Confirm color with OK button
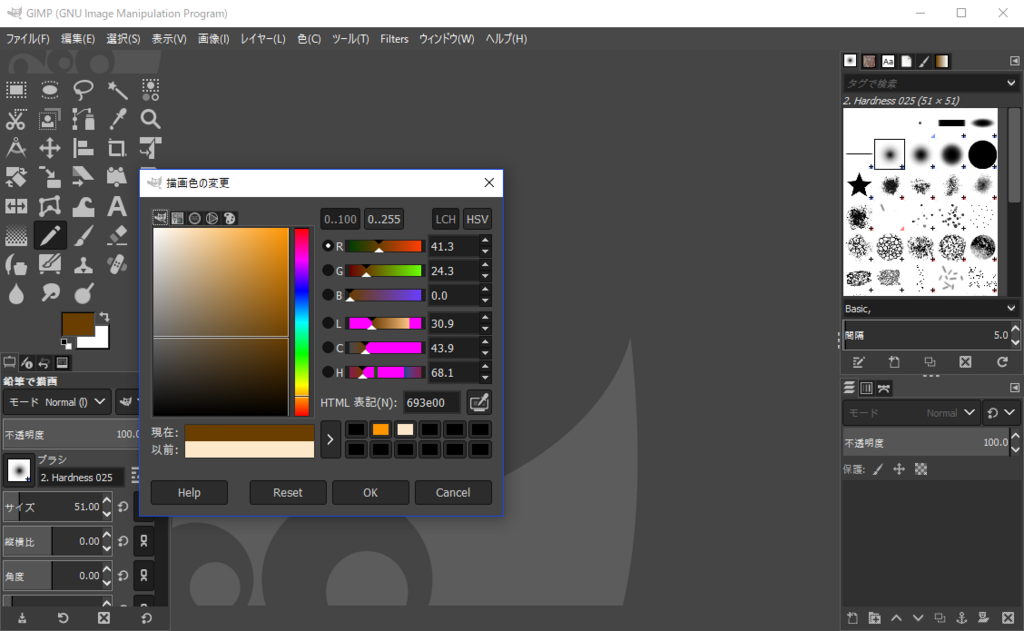1024x631 pixels. [x=370, y=493]
